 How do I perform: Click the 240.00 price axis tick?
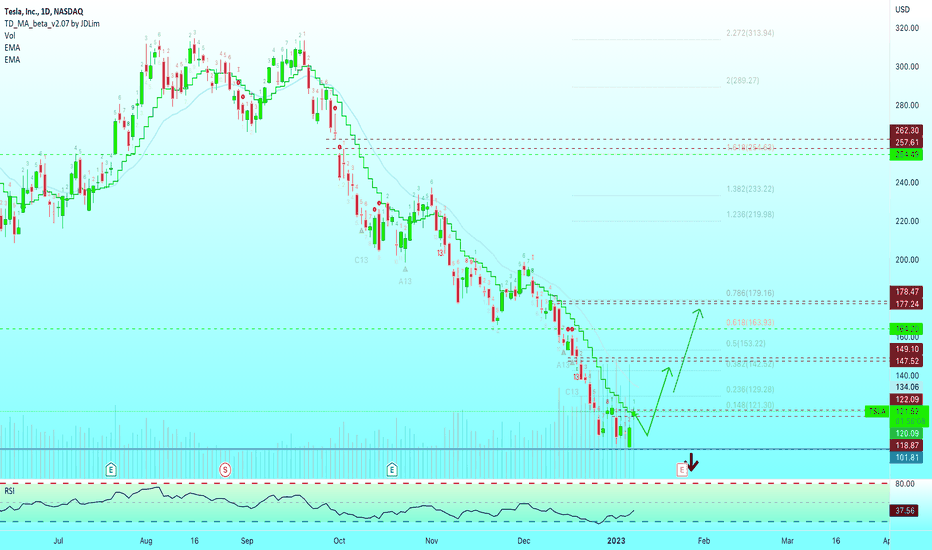click(907, 183)
